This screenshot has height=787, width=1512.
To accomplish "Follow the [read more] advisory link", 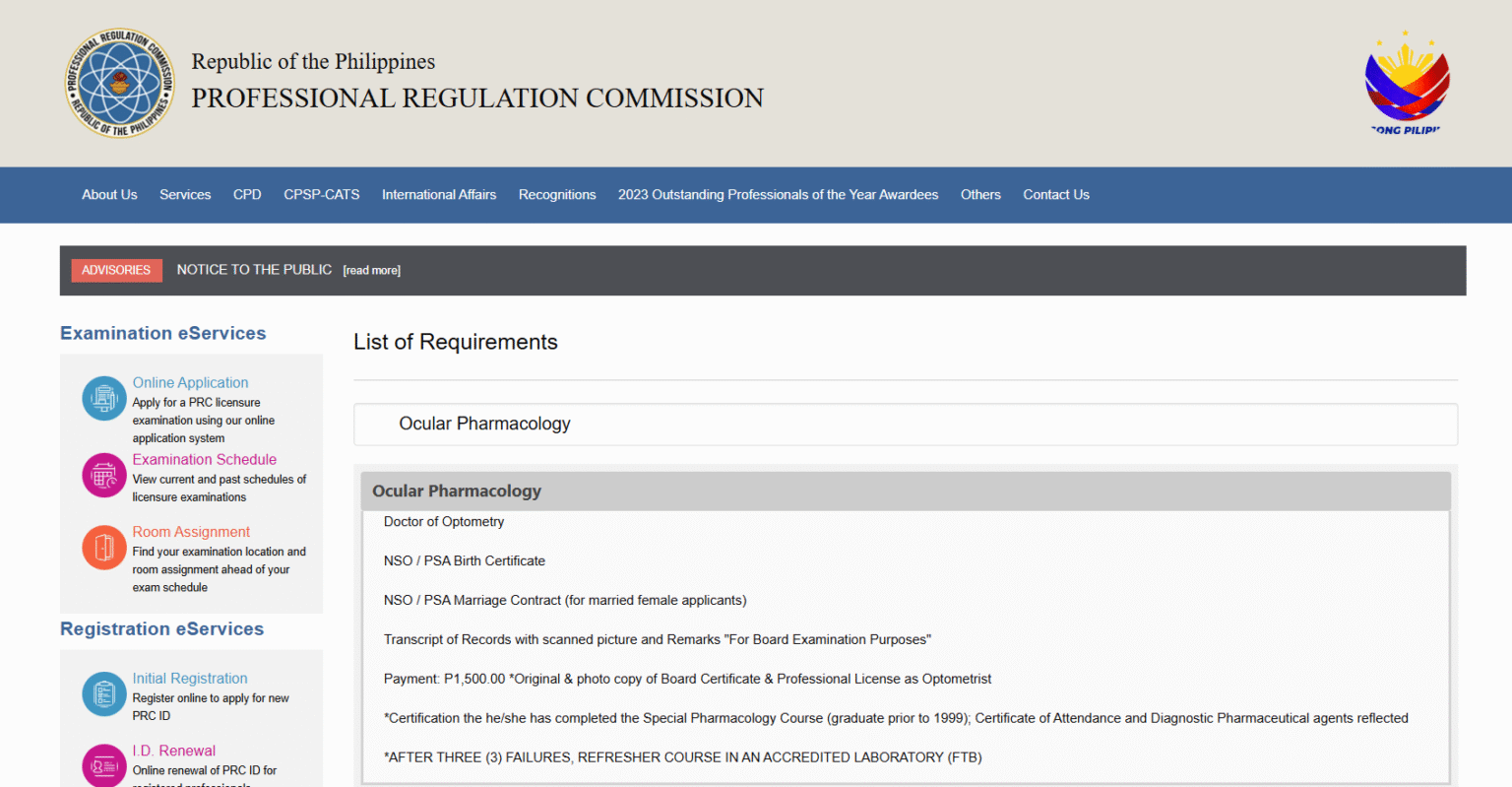I will point(372,271).
